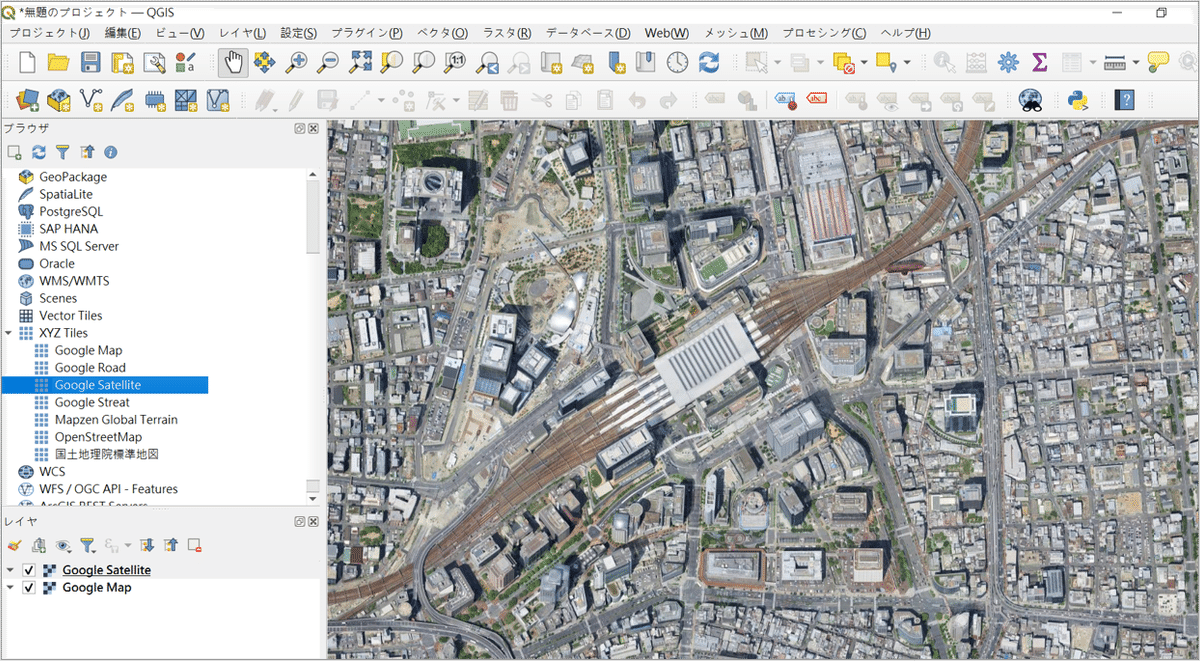Open the Style Manager icon

(186, 63)
